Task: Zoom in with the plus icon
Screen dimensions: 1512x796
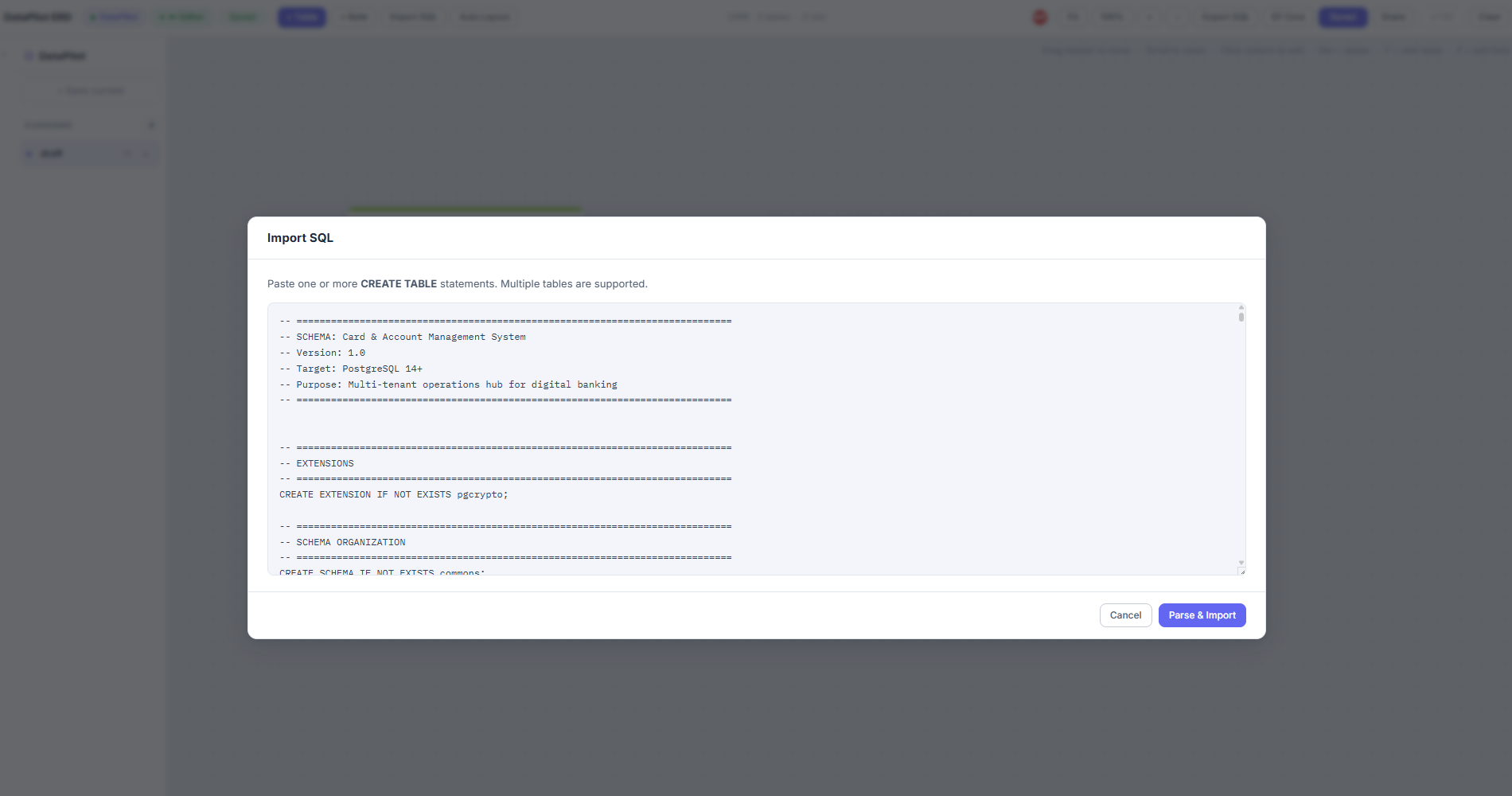Action: [1149, 16]
